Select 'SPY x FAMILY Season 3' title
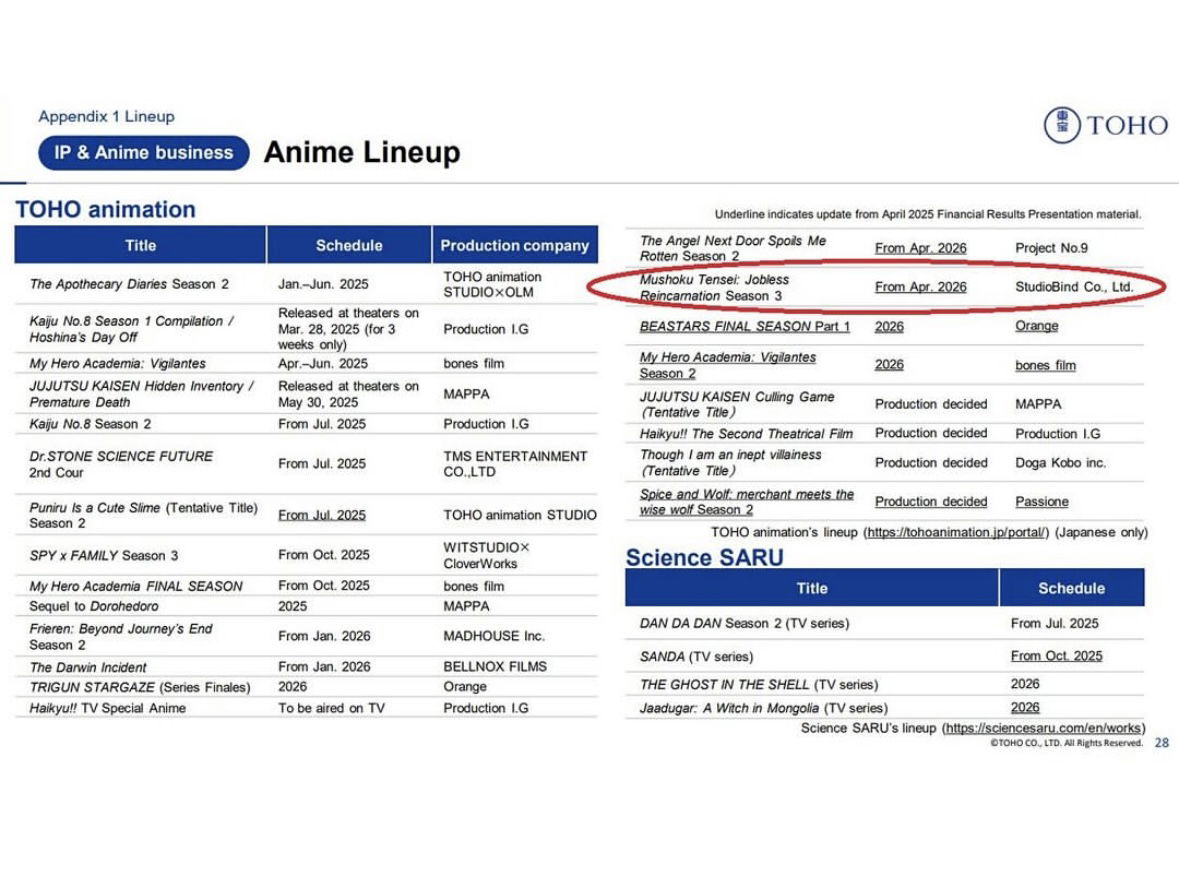This screenshot has width=1179, height=886. [104, 555]
